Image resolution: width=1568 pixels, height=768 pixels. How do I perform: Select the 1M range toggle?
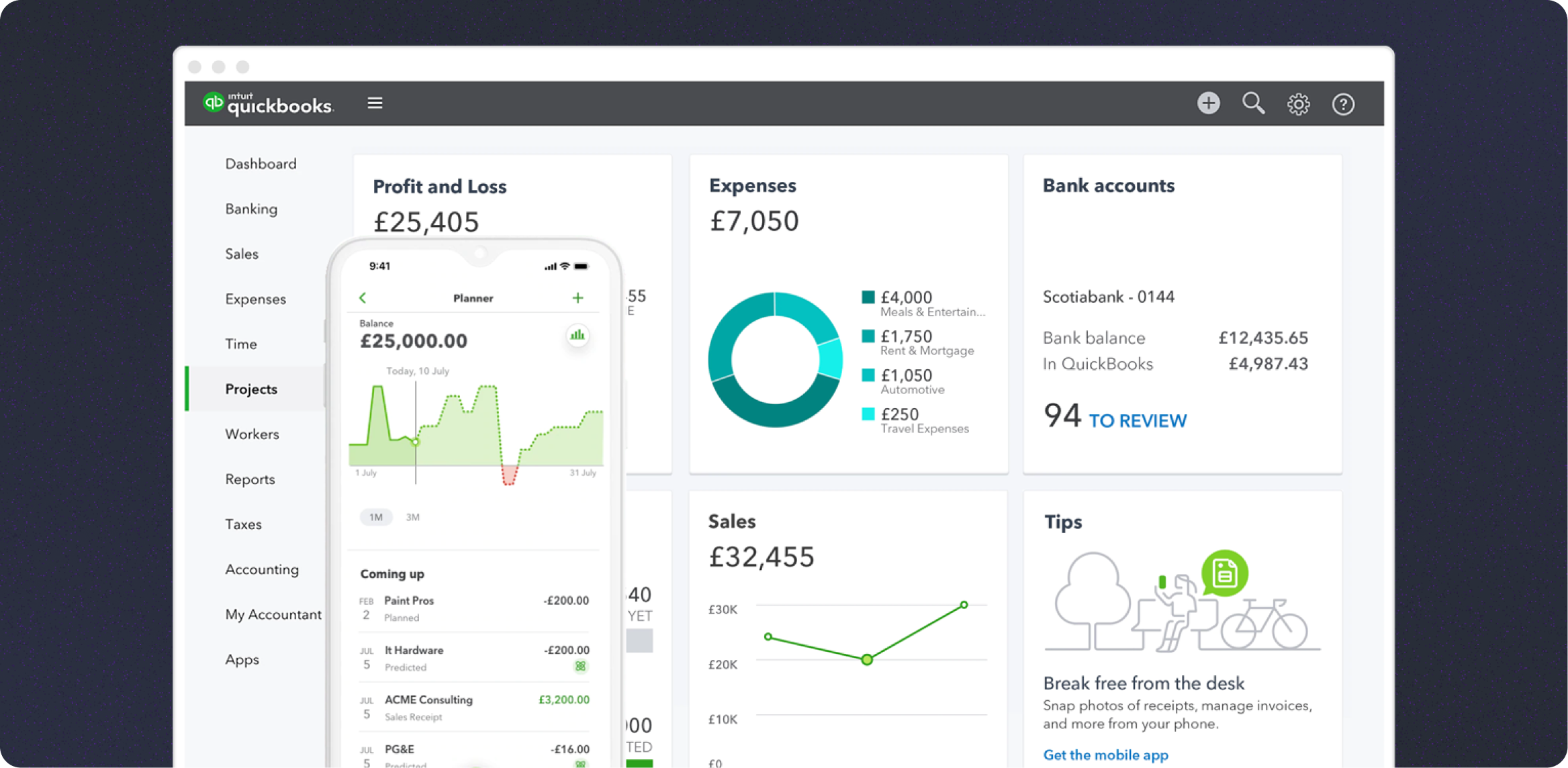[376, 517]
